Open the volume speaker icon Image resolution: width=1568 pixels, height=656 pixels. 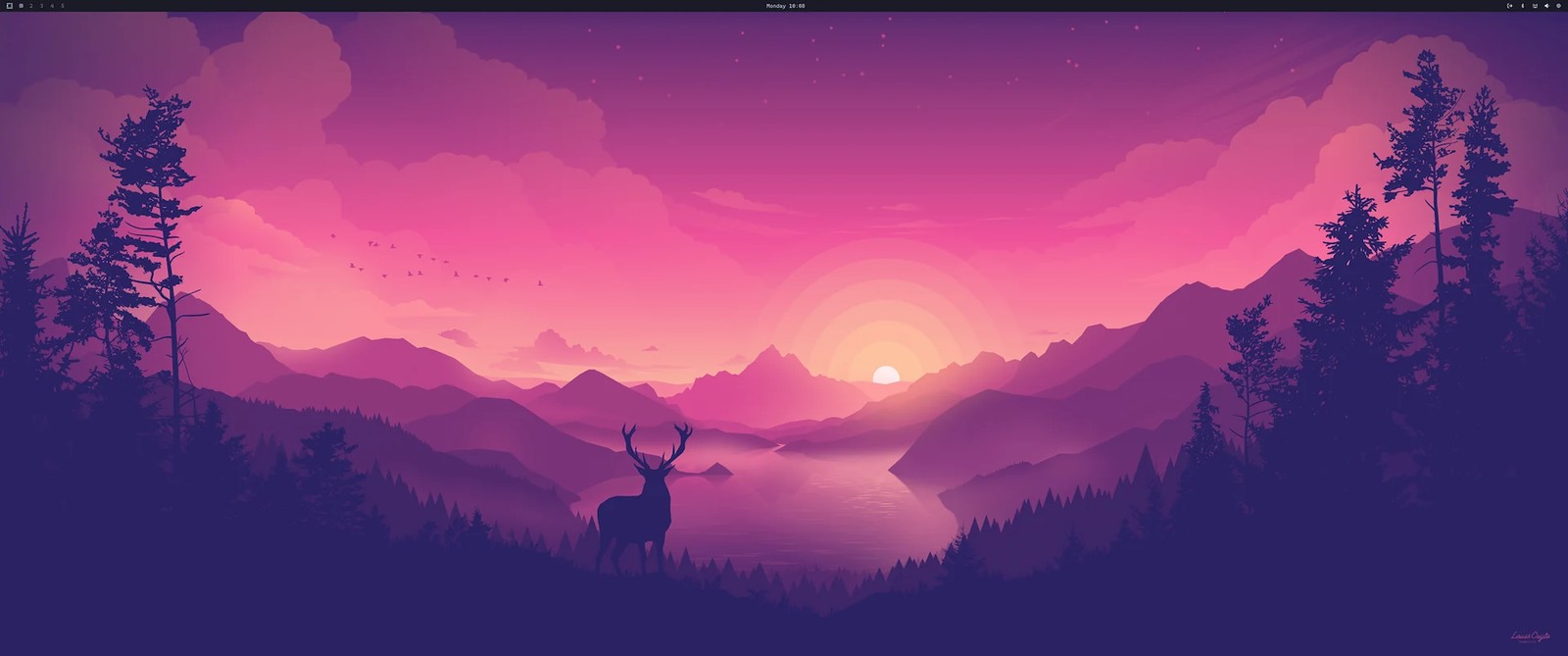(x=1546, y=6)
